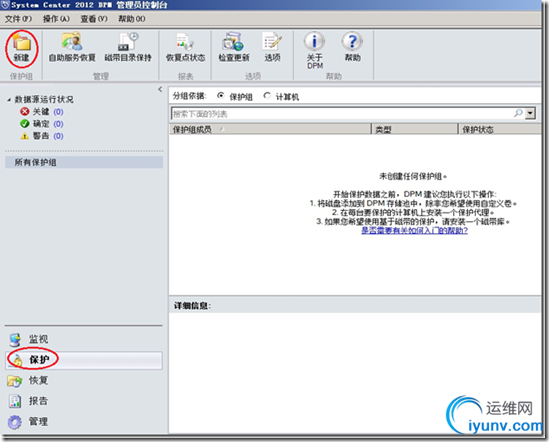Click the 警告 (0) count link
The width and height of the screenshot is (549, 442).
pos(58,136)
